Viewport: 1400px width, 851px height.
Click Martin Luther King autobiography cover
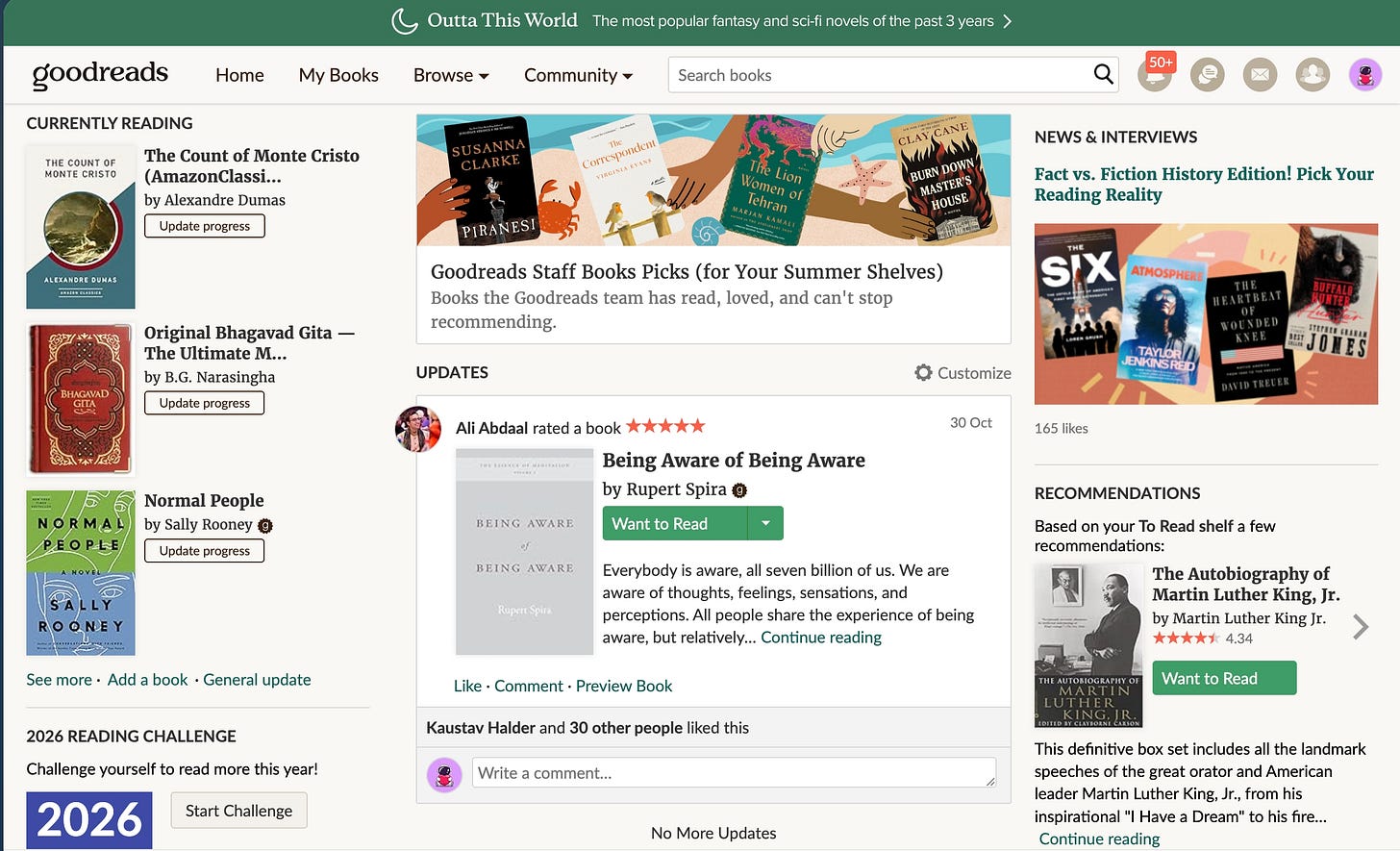pyautogui.click(x=1089, y=645)
